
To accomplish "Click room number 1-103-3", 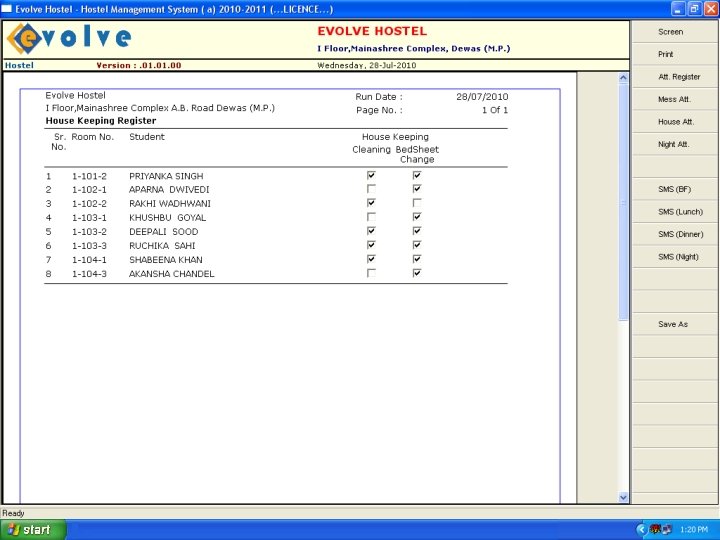I will coord(89,246).
